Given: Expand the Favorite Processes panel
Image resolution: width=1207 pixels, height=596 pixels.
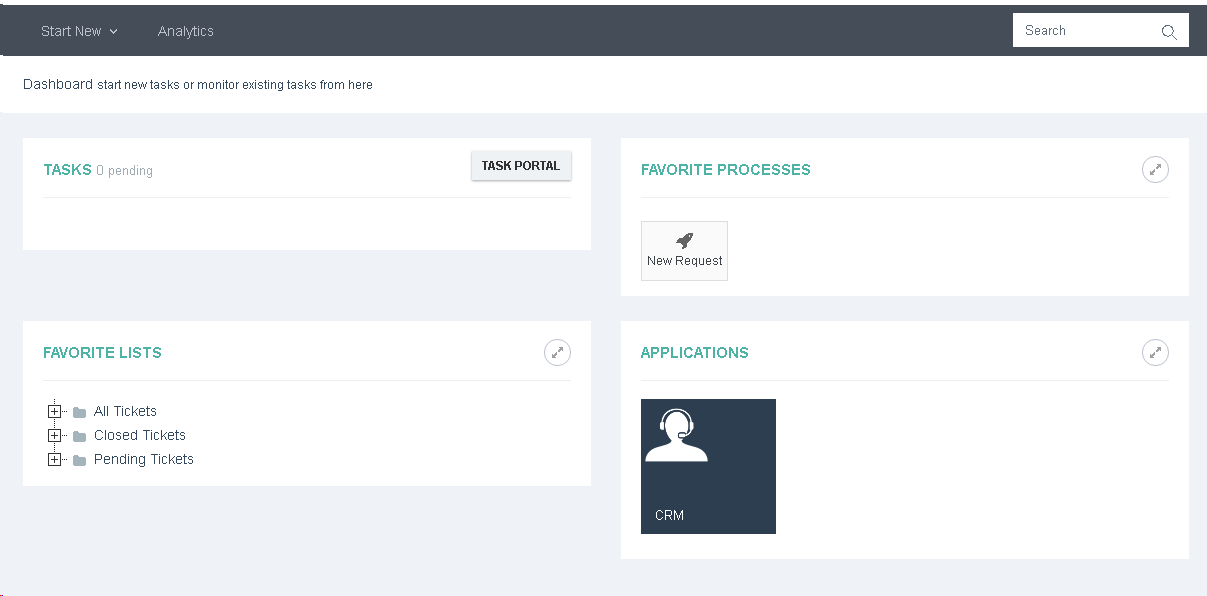Looking at the screenshot, I should [1155, 170].
